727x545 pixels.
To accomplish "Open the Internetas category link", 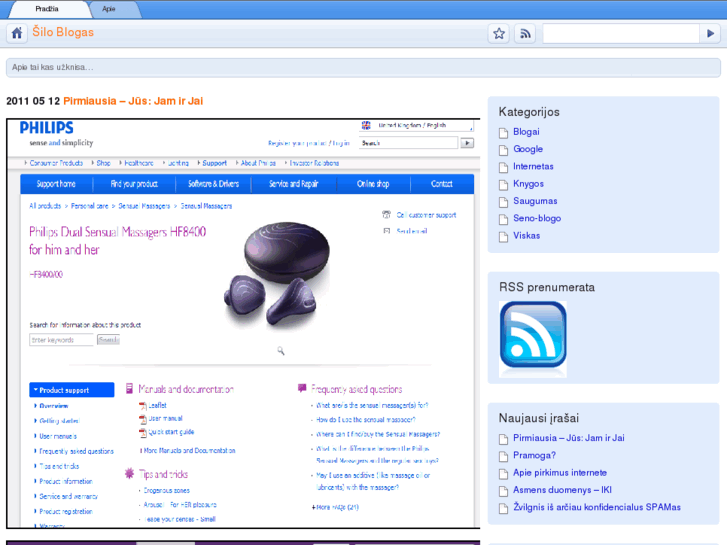I will click(x=533, y=167).
